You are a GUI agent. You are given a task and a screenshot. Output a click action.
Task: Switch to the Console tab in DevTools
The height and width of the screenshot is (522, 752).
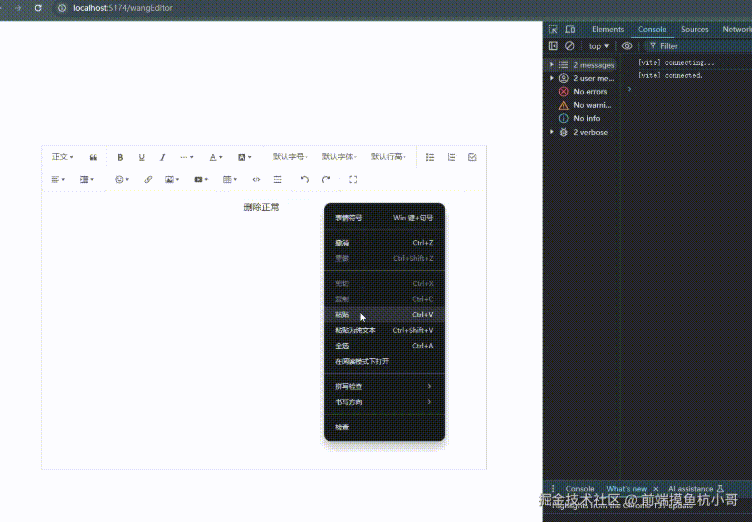coord(652,29)
